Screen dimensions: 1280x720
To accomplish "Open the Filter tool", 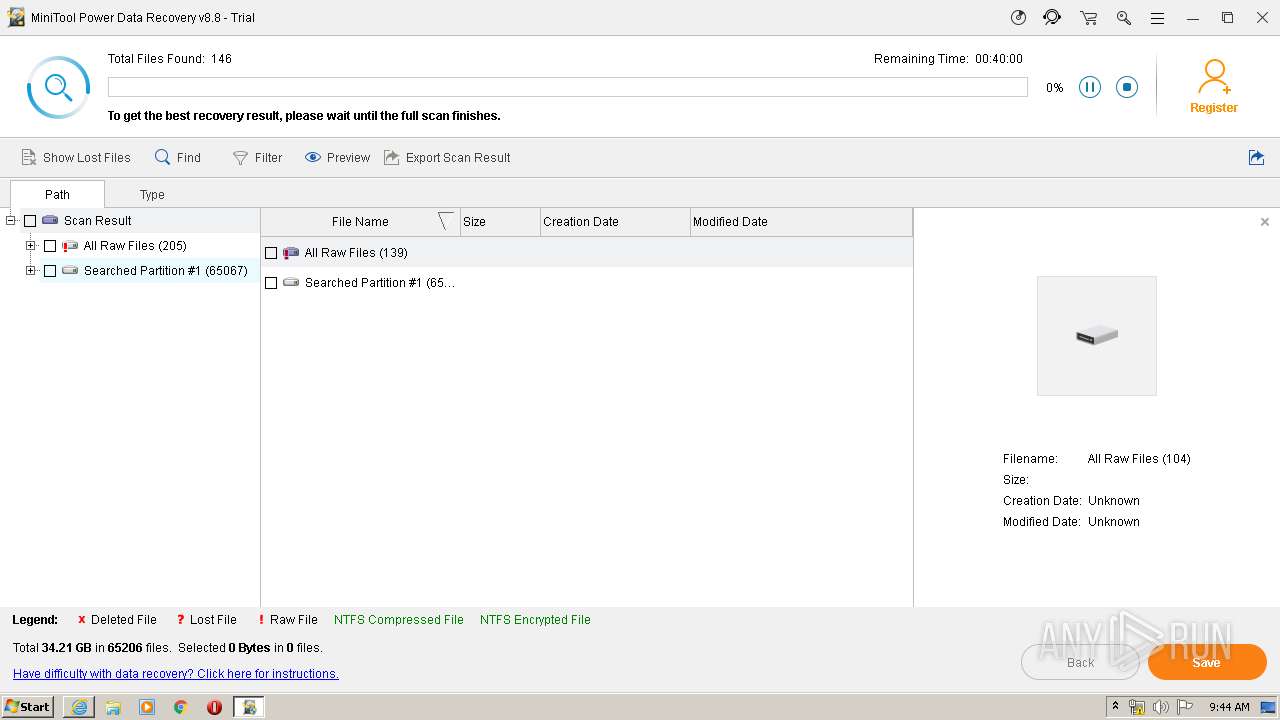I will 257,157.
